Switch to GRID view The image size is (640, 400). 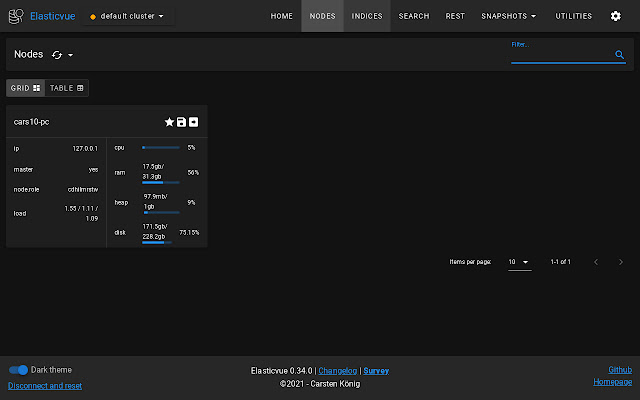pos(25,88)
